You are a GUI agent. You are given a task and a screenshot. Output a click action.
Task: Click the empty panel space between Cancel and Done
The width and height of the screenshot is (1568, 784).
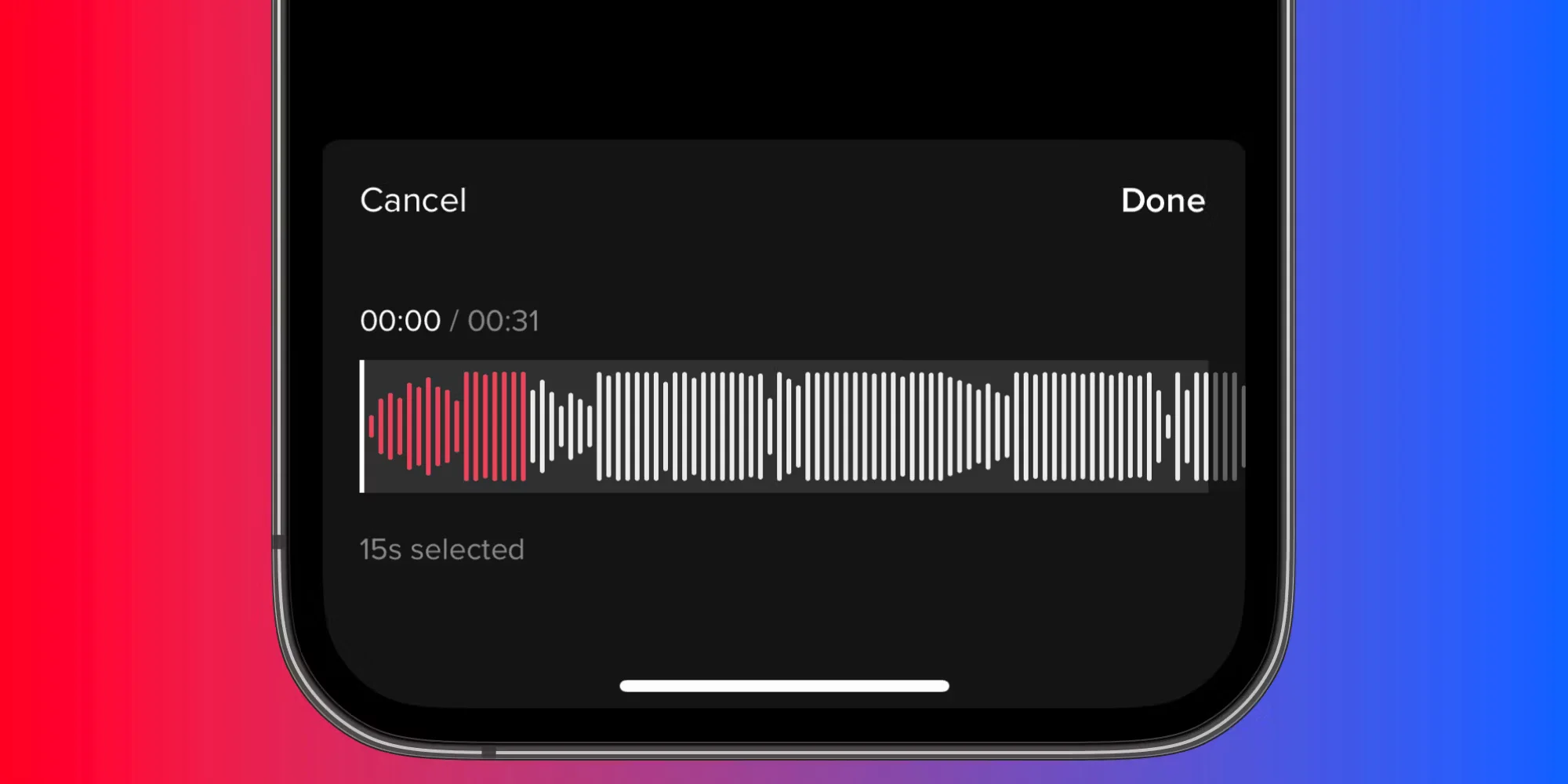pos(792,201)
